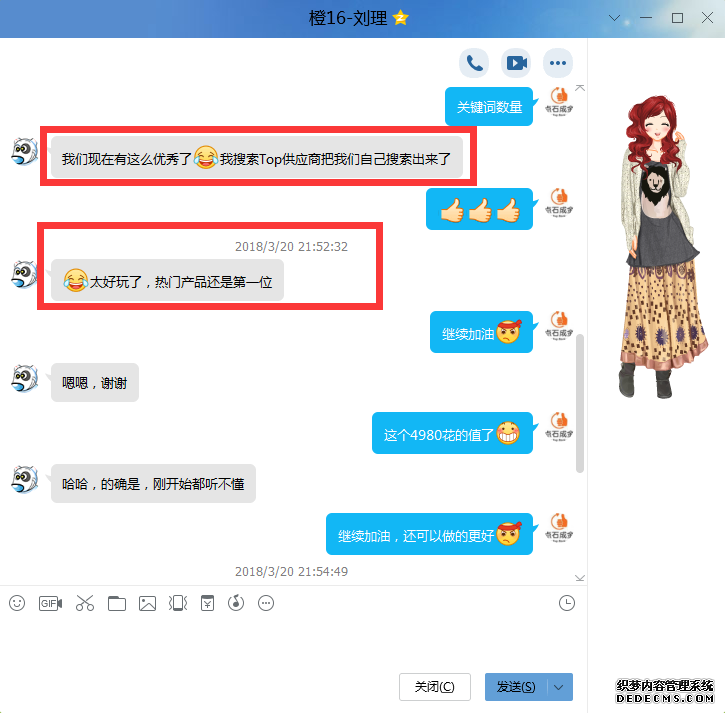Image resolution: width=725 pixels, height=713 pixels.
Task: Click the 这个4980花的值了 message bubble
Action: 452,433
